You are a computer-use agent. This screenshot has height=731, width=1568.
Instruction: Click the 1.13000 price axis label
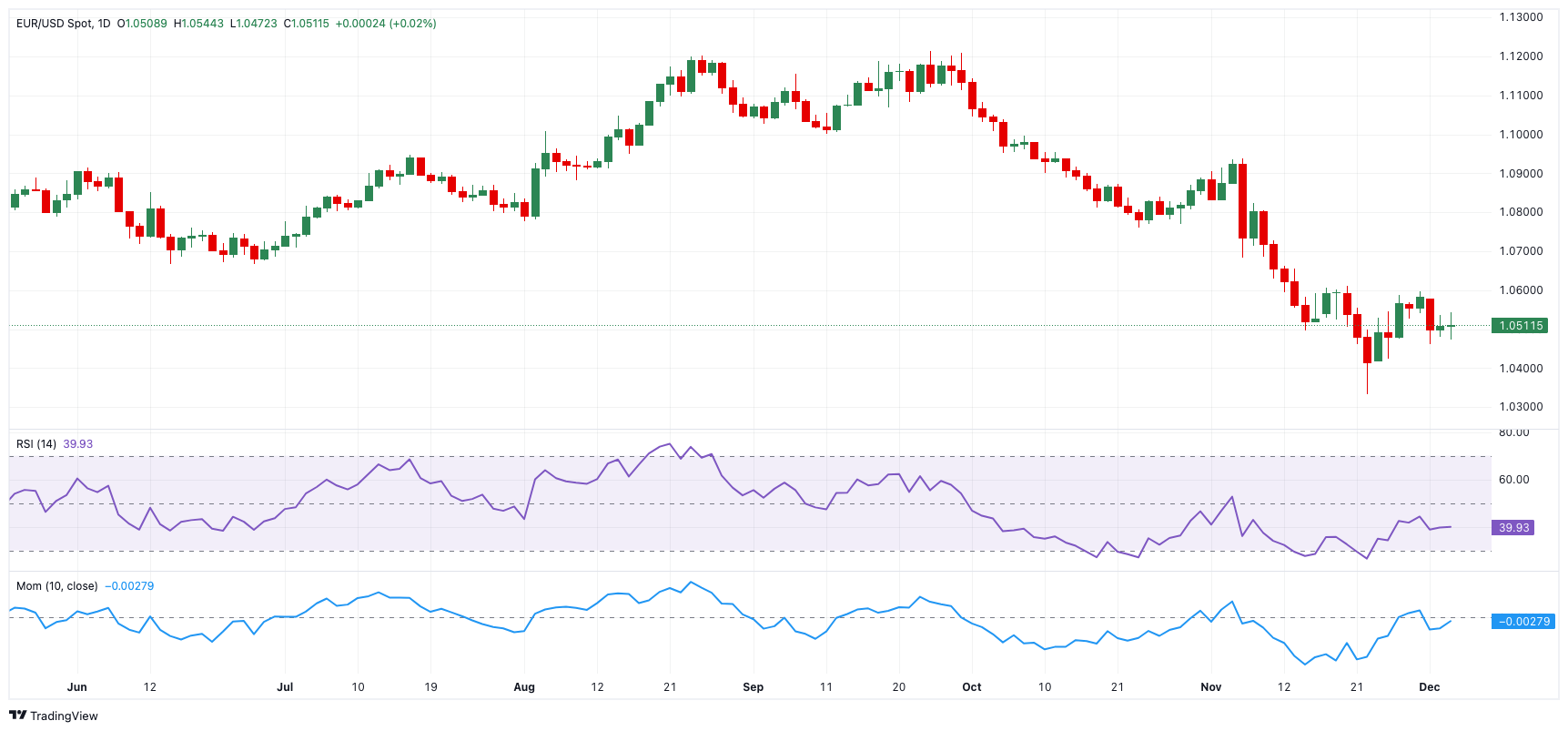(1521, 17)
